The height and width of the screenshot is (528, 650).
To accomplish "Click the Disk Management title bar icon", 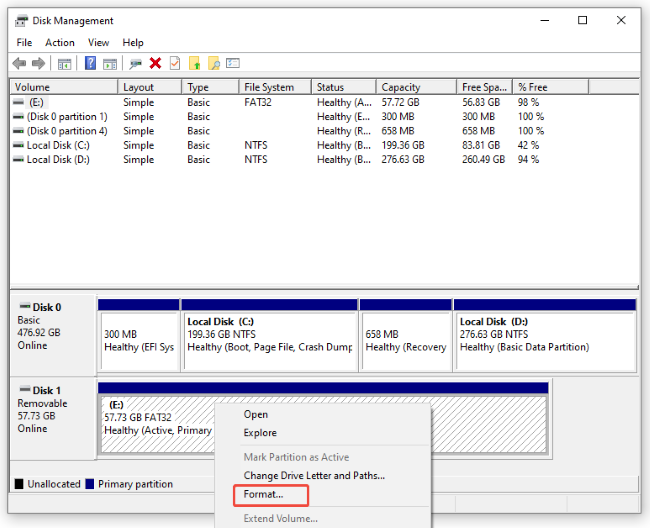I will [21, 21].
